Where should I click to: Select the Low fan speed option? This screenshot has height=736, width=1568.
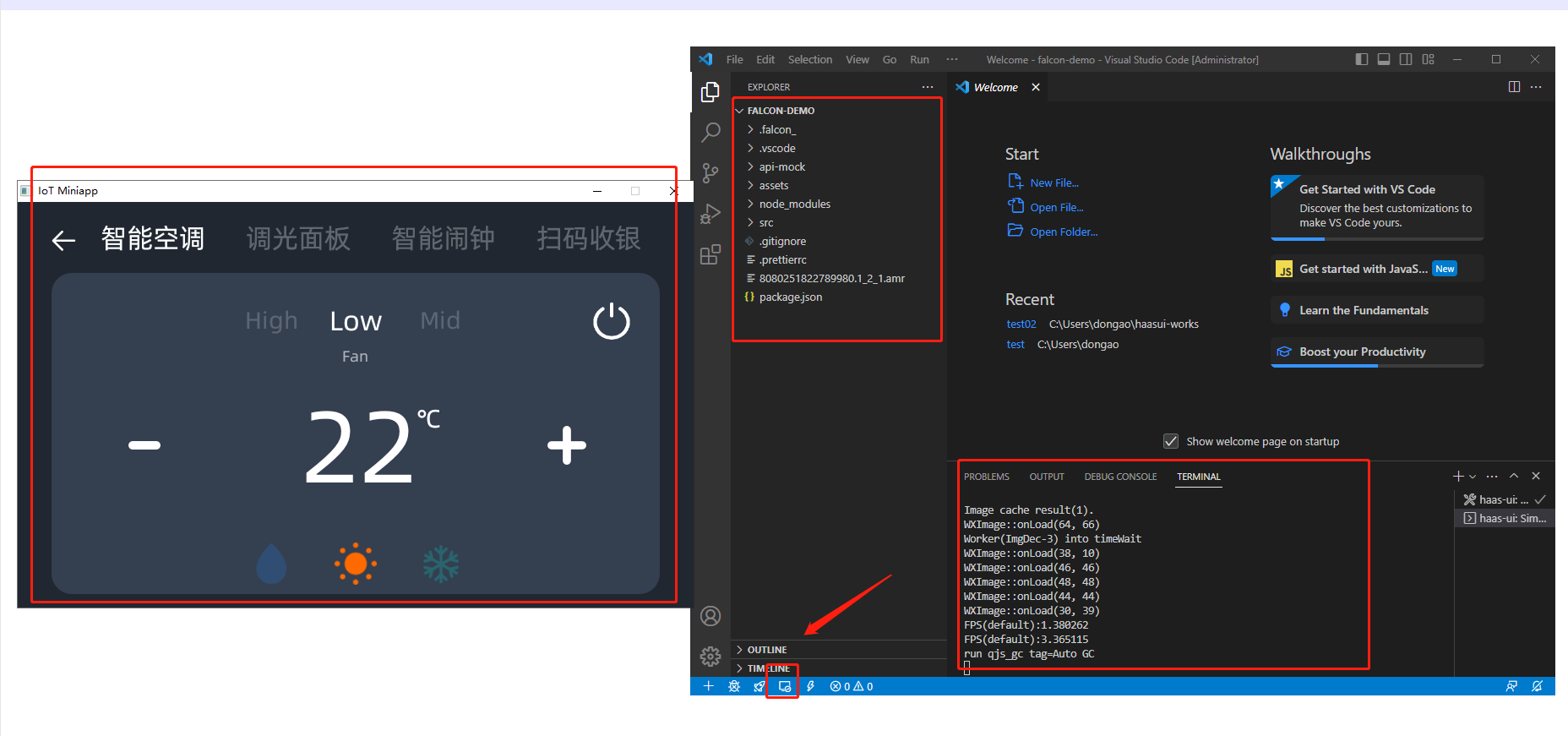tap(356, 321)
